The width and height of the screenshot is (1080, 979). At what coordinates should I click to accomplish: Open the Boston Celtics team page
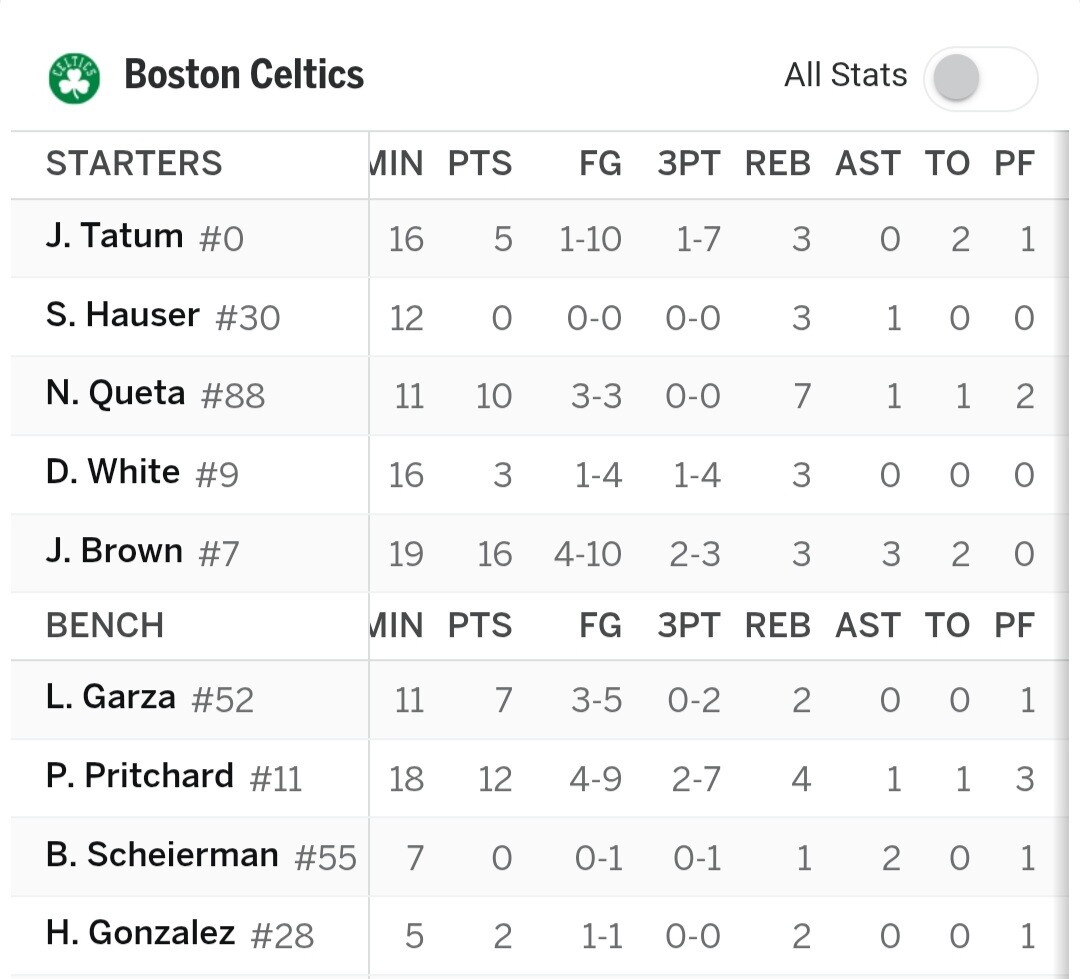coord(244,75)
